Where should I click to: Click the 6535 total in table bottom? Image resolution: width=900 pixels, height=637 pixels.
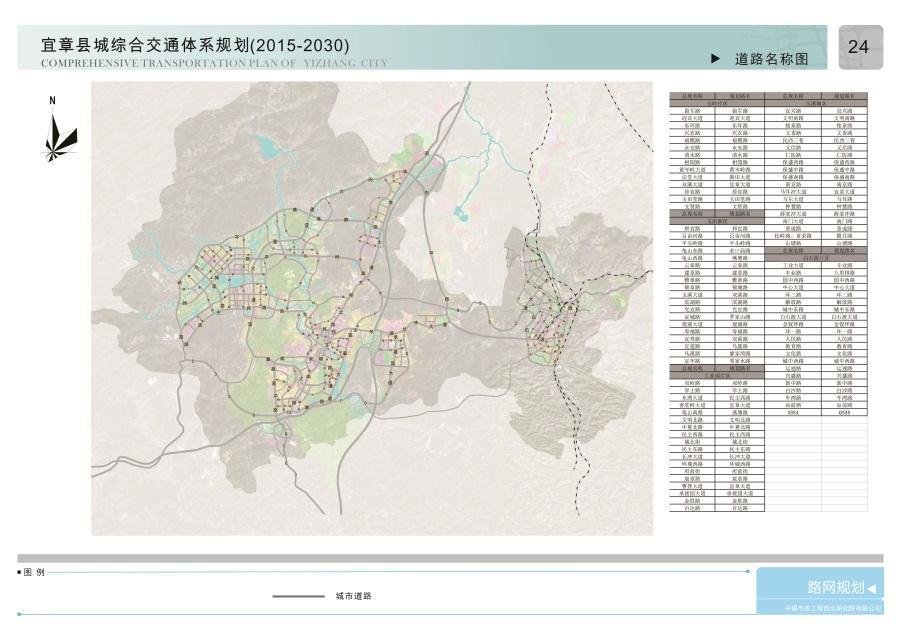pyautogui.click(x=844, y=411)
